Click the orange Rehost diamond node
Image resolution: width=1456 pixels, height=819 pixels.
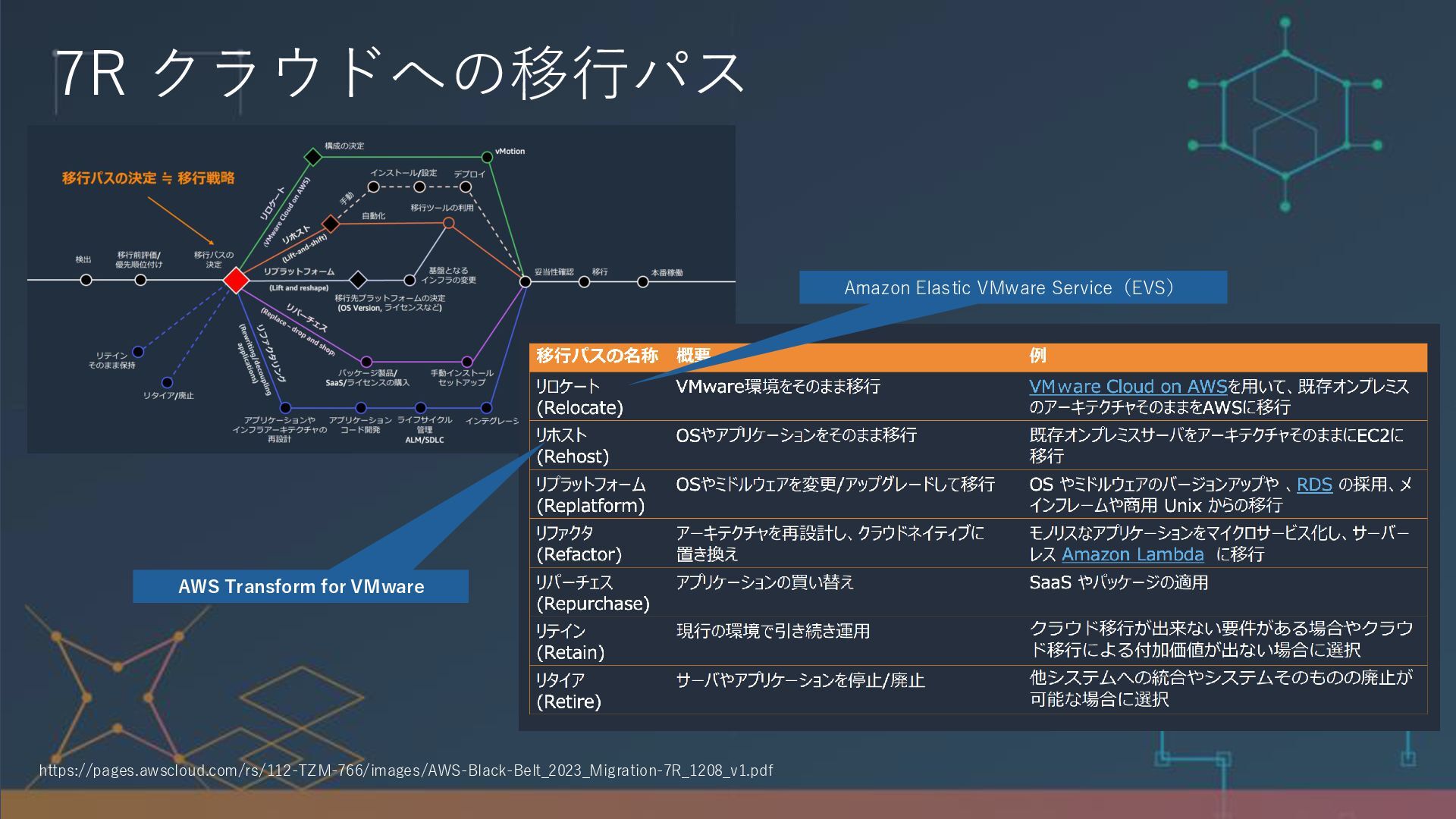coord(331,224)
